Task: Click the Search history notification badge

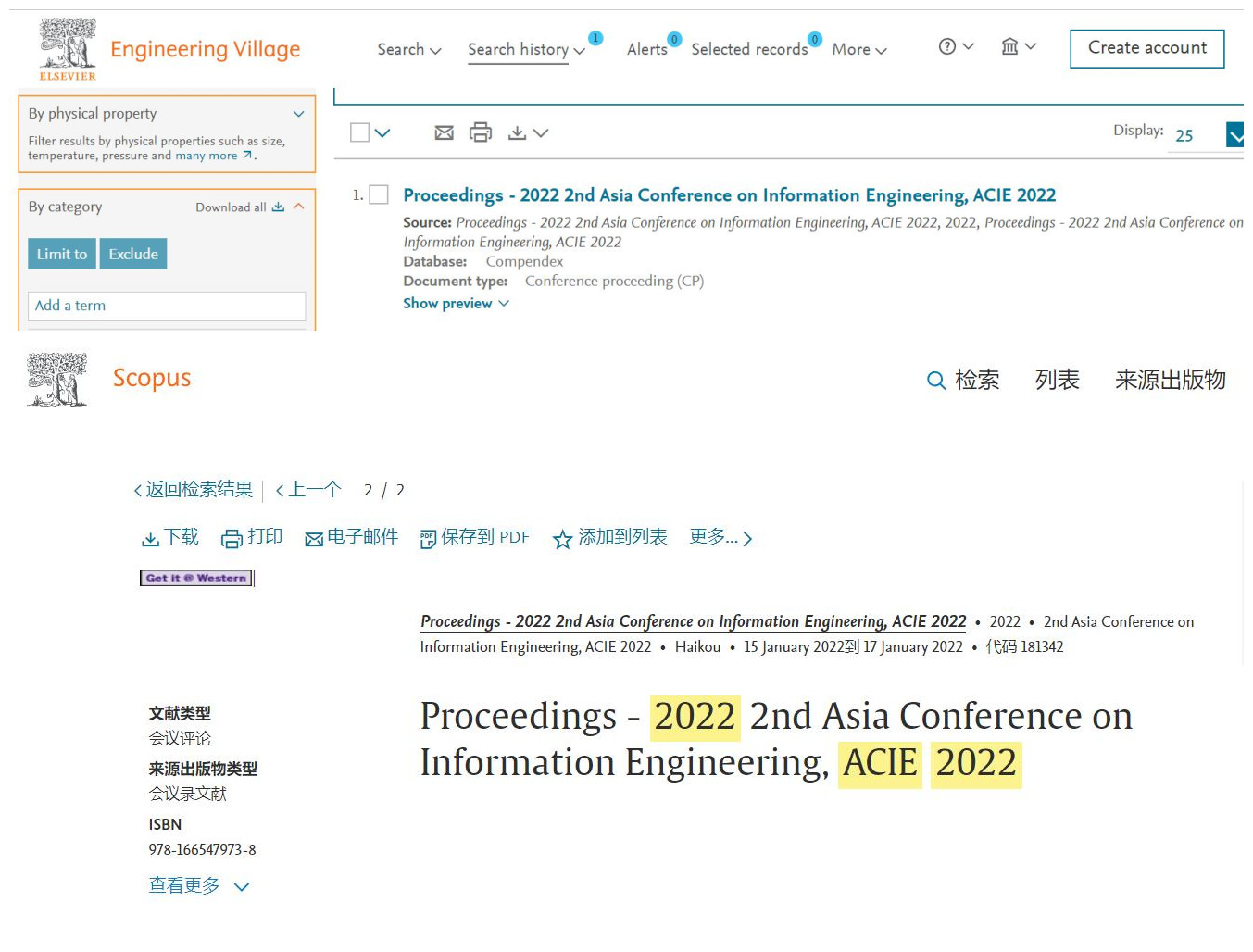Action: click(x=595, y=39)
